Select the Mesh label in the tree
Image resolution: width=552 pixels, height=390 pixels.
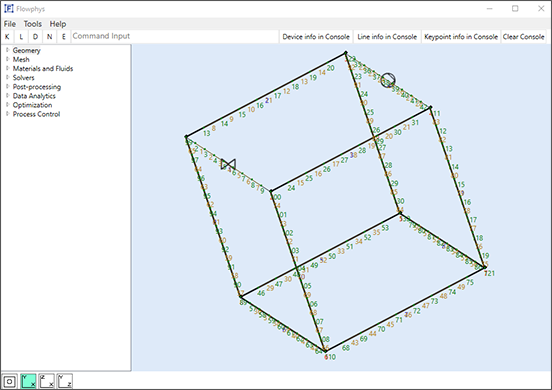[21, 59]
